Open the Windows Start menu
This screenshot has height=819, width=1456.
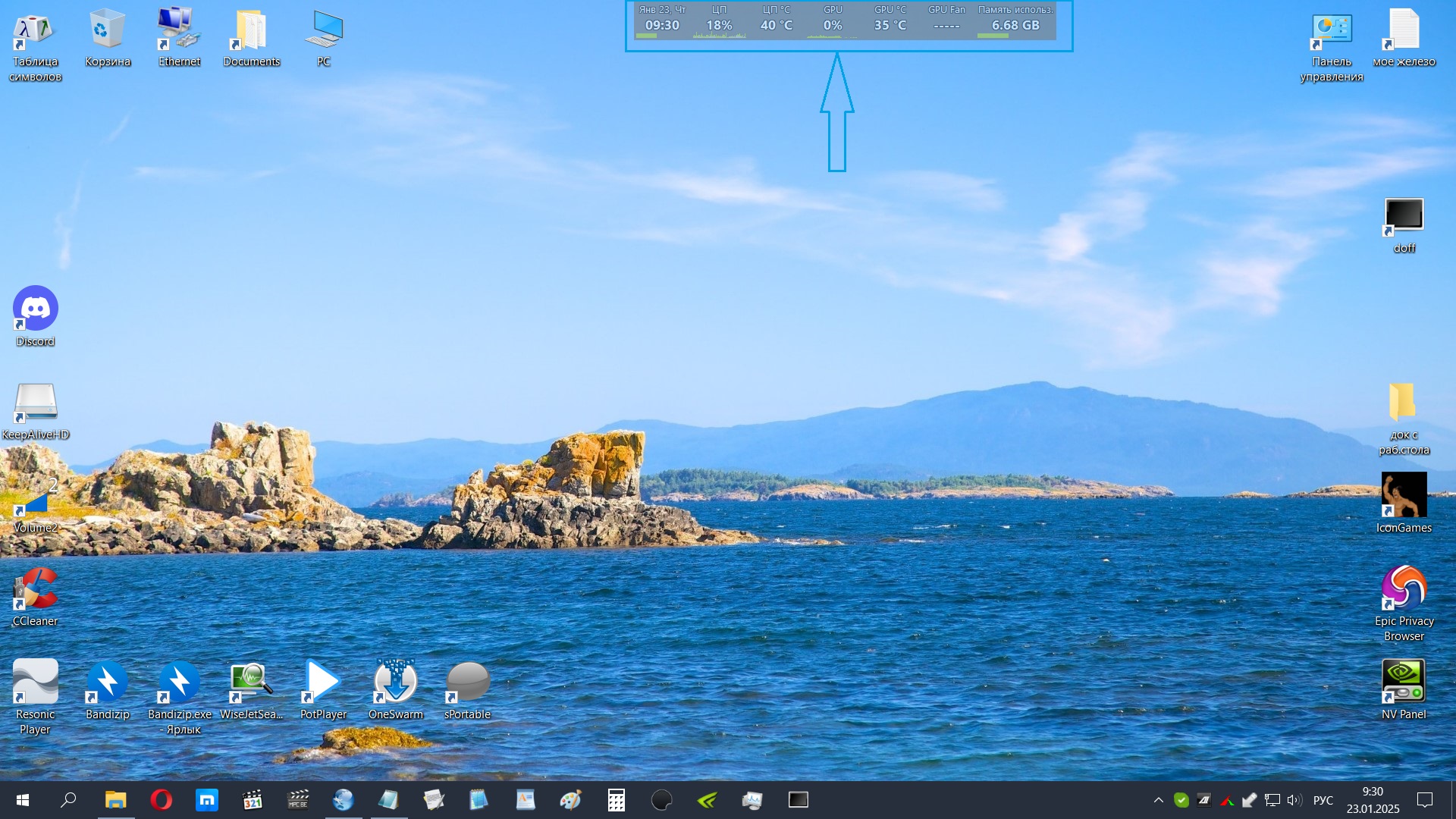pyautogui.click(x=23, y=800)
